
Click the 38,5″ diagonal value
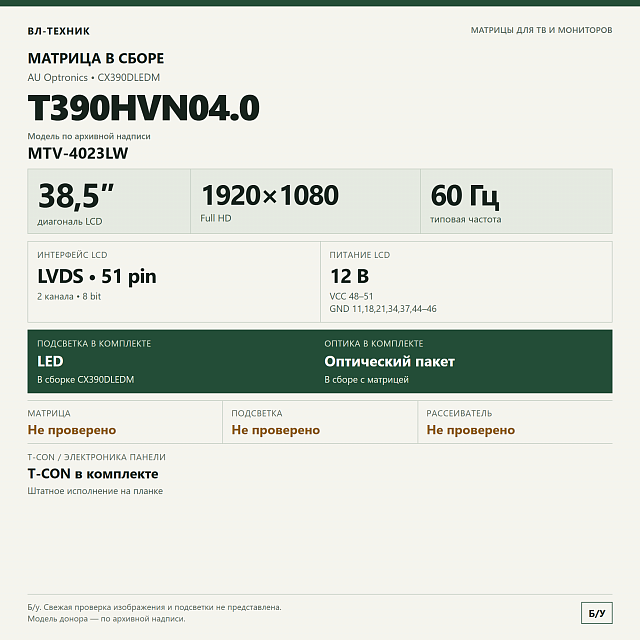[x=76, y=196]
